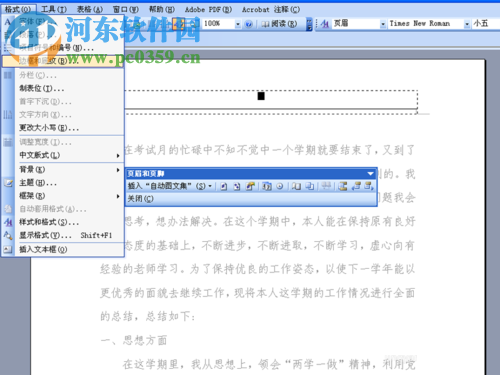Click the toolbar options chevron after 阅读
The height and width of the screenshot is (375, 500).
309,24
